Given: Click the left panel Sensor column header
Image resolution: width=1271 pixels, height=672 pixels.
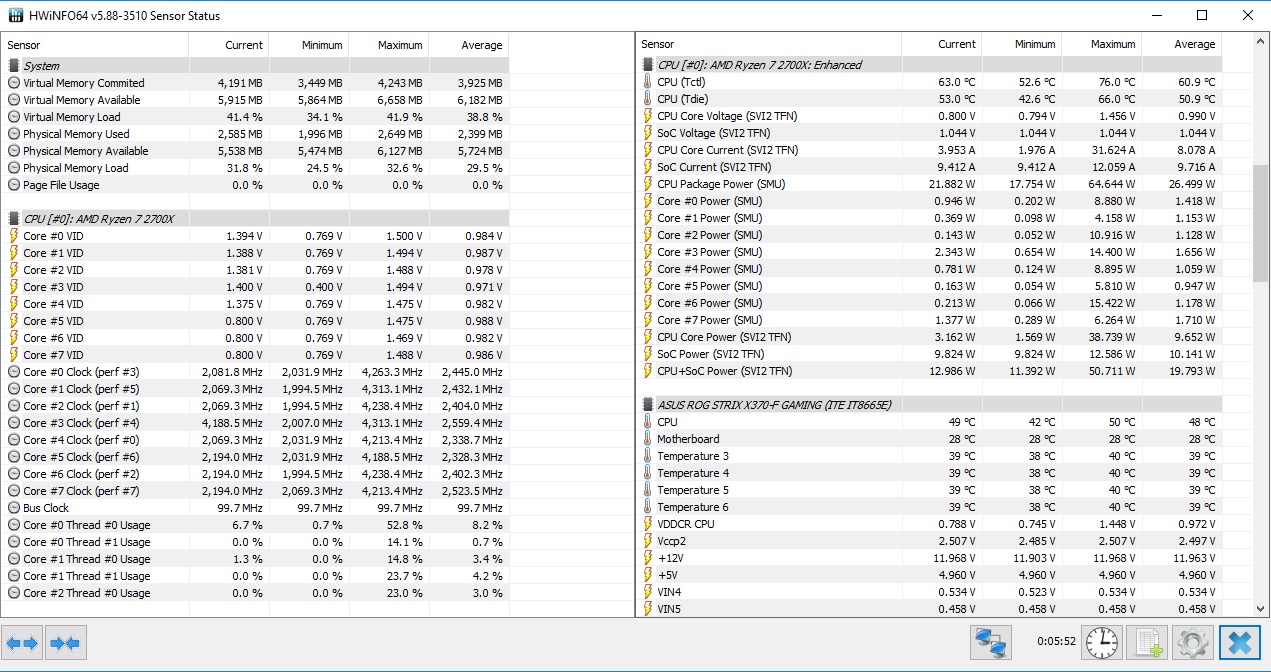Looking at the screenshot, I should pyautogui.click(x=25, y=45).
